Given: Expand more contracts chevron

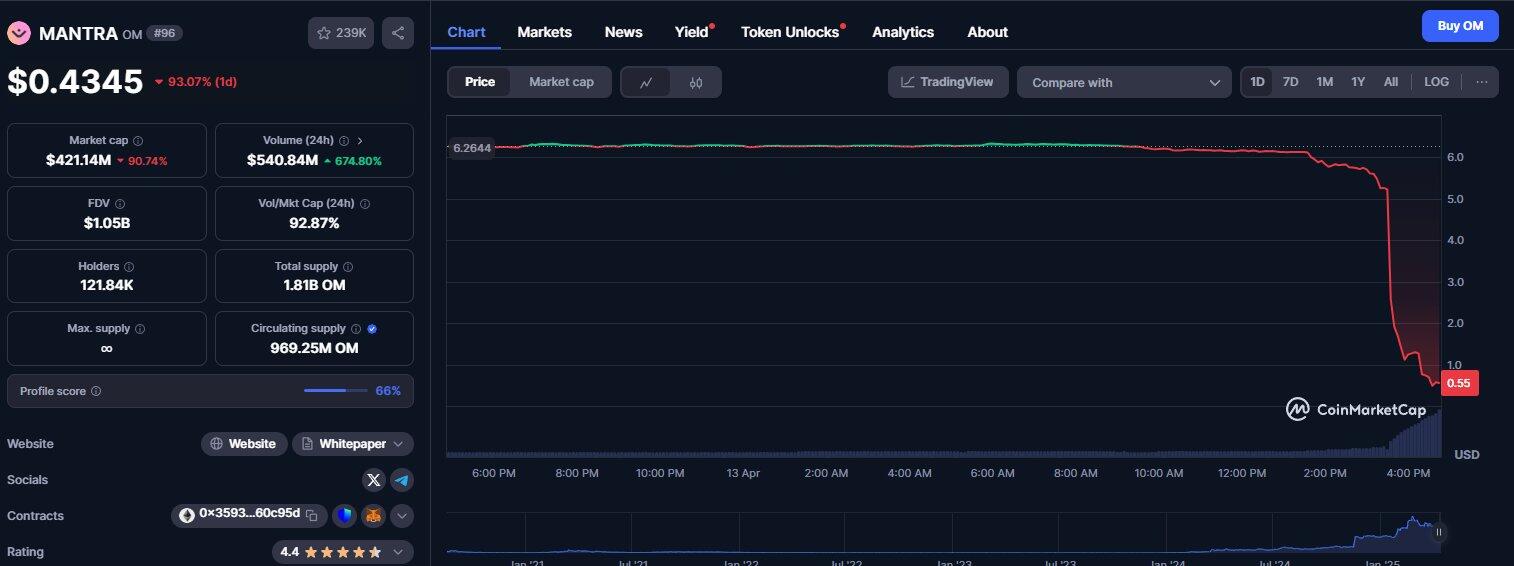Looking at the screenshot, I should click(x=402, y=516).
